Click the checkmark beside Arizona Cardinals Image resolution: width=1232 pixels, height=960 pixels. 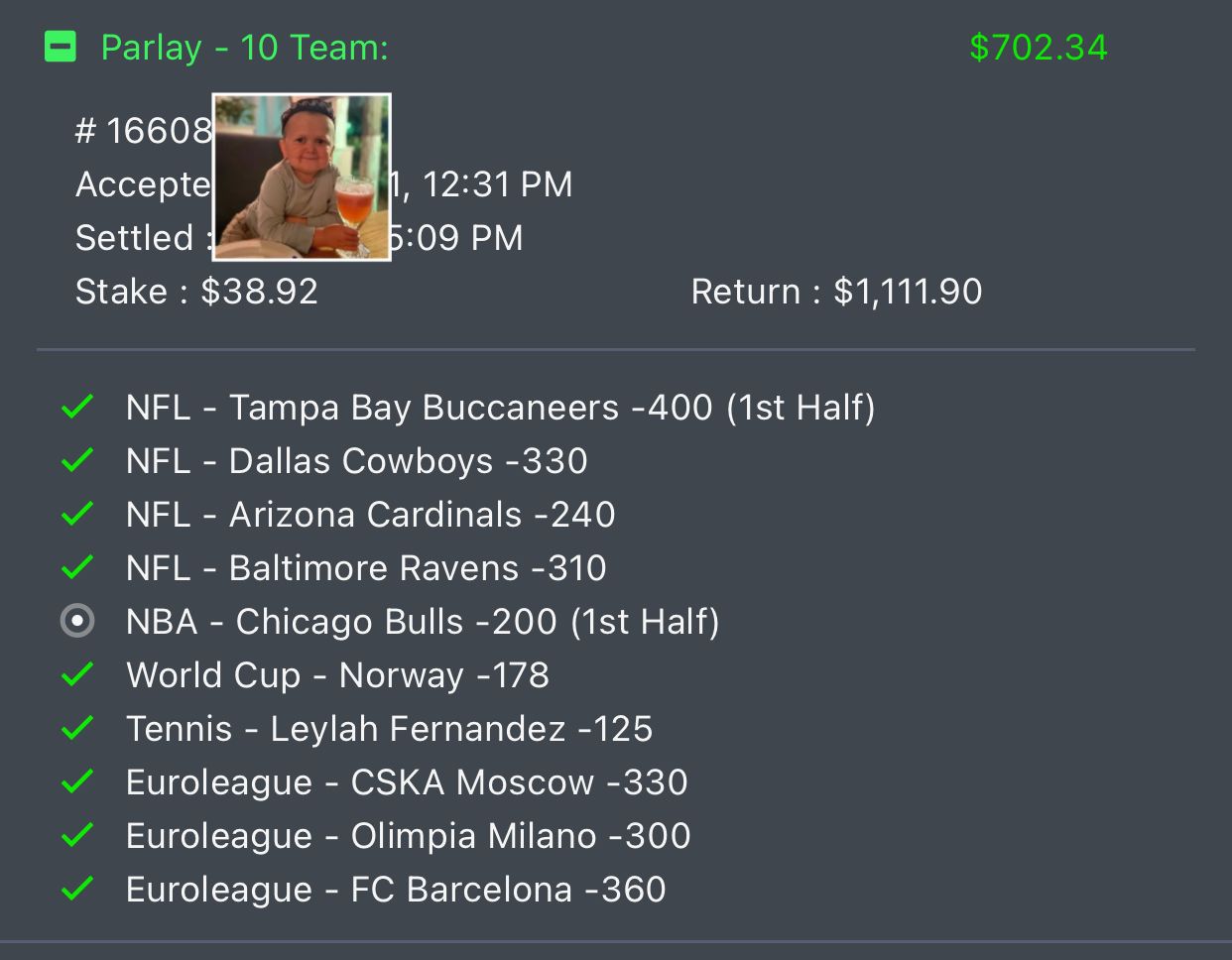(77, 514)
